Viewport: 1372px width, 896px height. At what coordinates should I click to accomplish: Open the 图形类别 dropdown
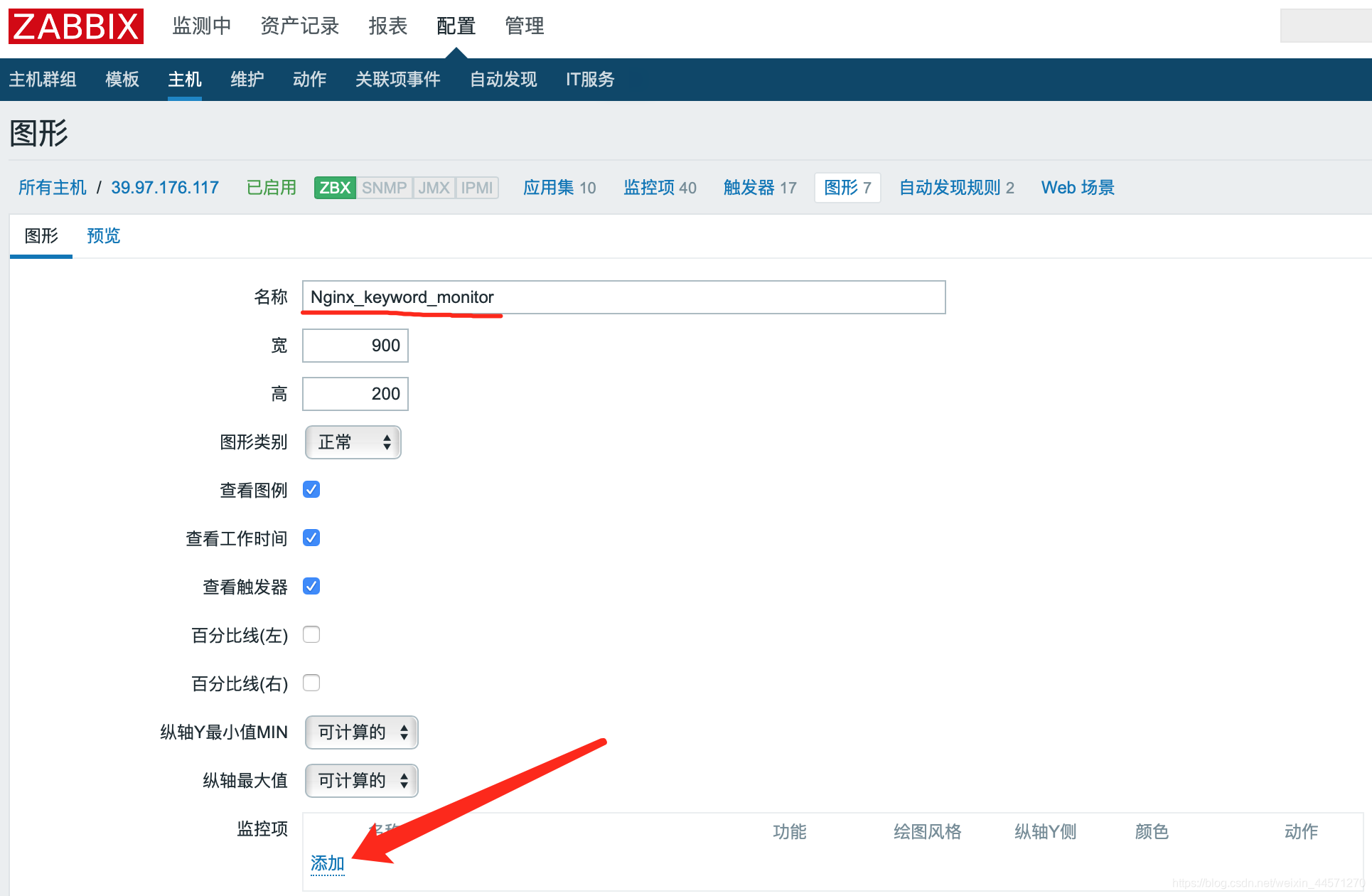[x=353, y=442]
